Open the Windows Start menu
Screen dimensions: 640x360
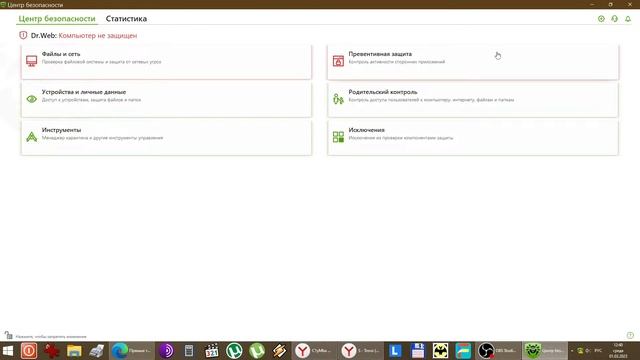click(x=8, y=351)
